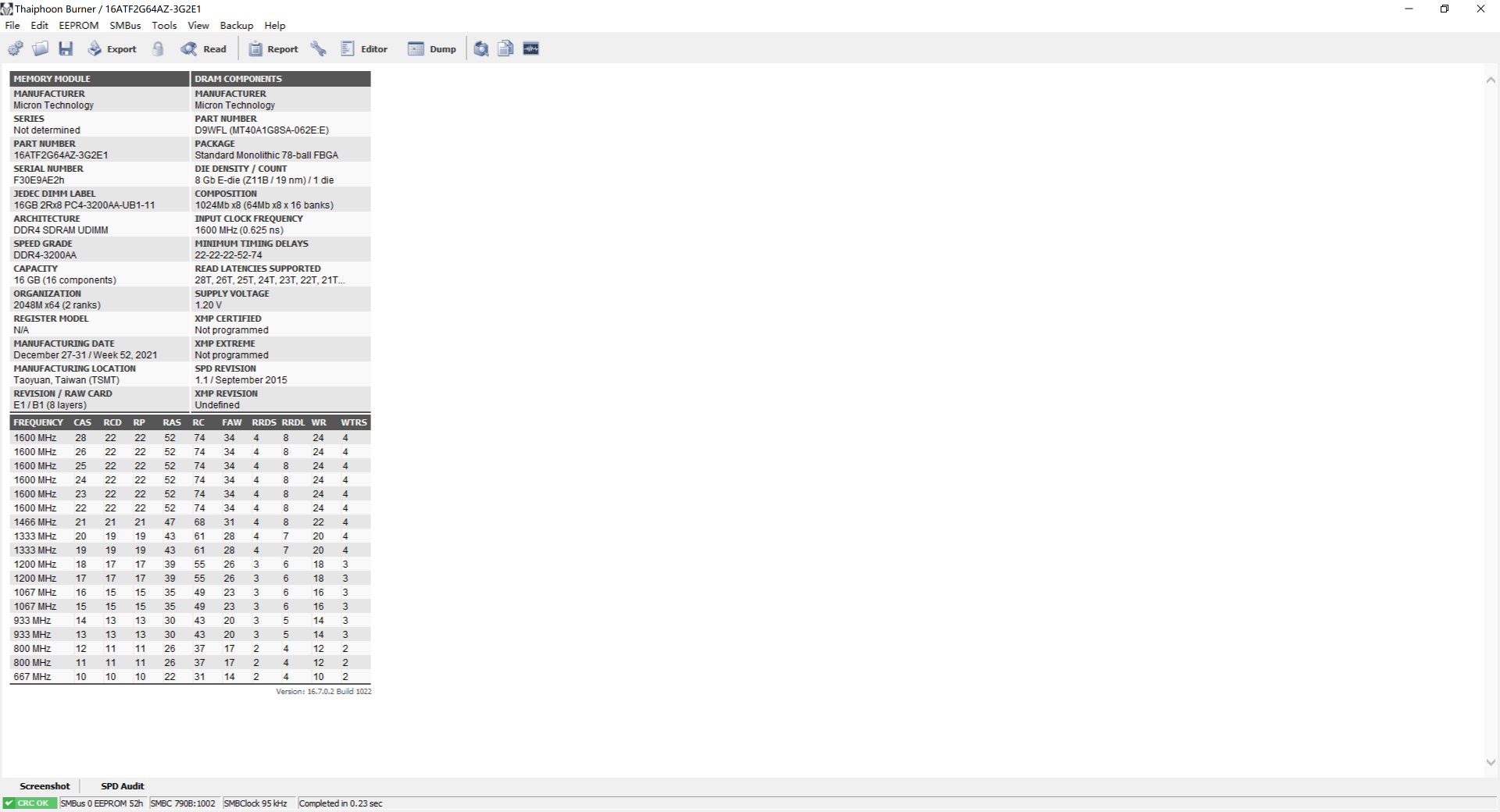Click the DRAM COMPONENTS section header
This screenshot has width=1500, height=812.
click(280, 79)
